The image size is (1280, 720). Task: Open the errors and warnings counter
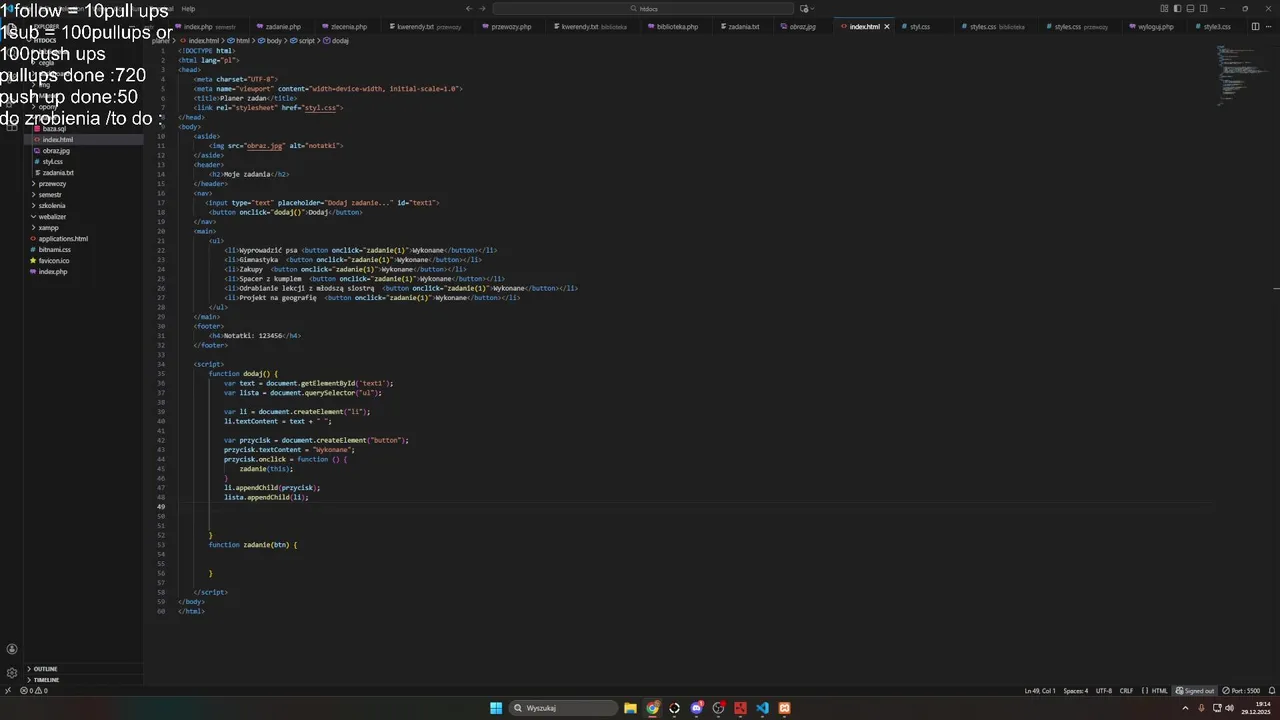pyautogui.click(x=36, y=691)
